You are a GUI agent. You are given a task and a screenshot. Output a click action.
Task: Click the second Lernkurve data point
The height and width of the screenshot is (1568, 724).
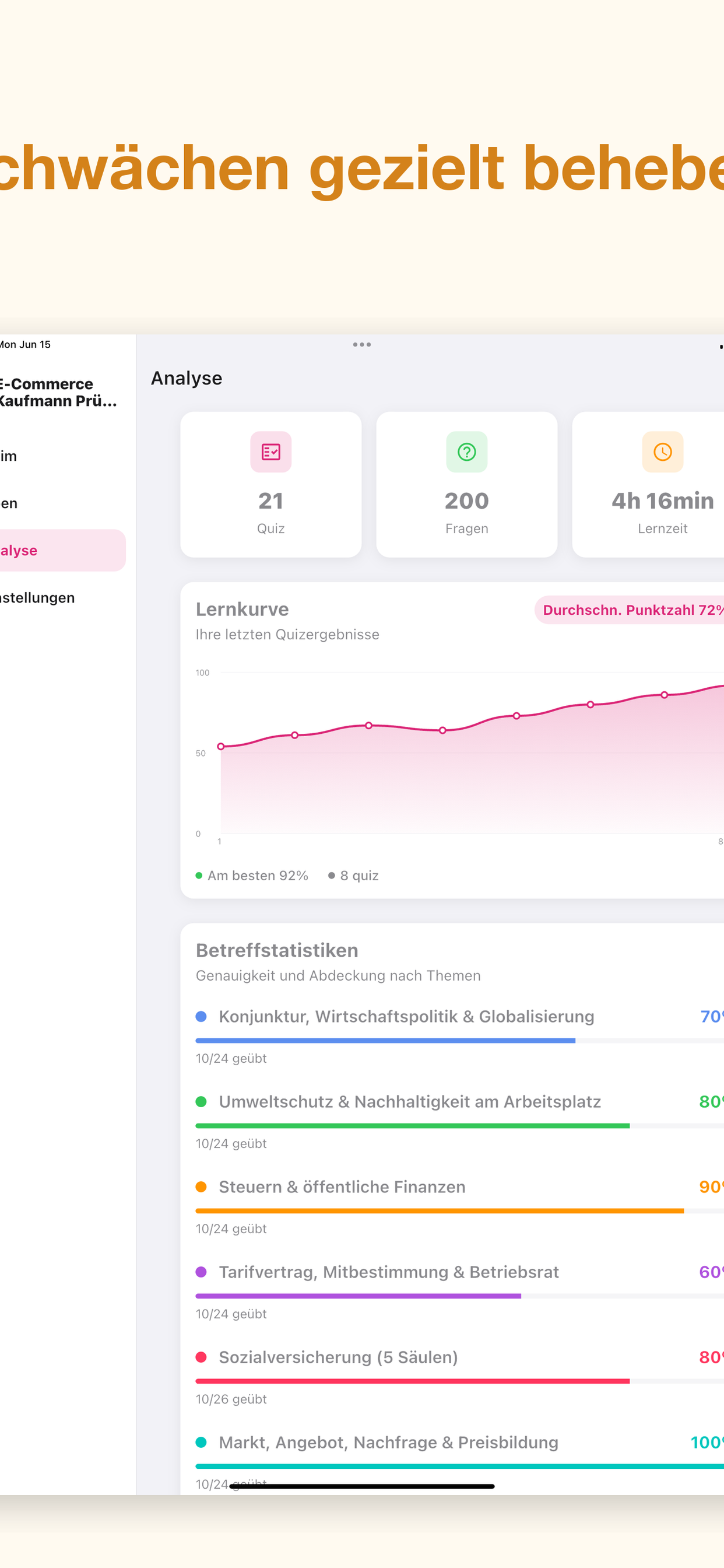[294, 736]
